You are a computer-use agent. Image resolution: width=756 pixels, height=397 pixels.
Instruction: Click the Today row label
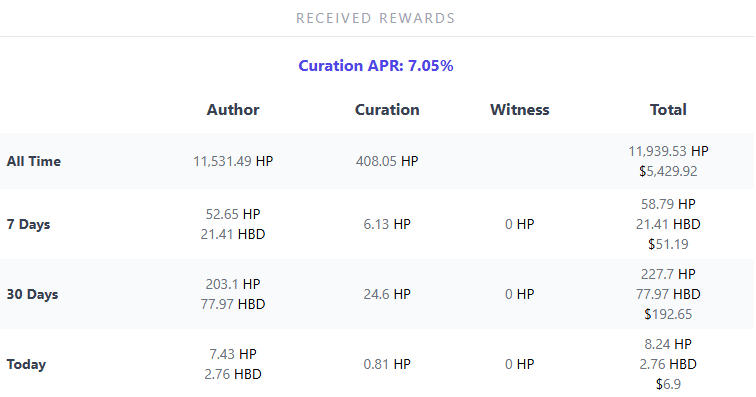(26, 364)
